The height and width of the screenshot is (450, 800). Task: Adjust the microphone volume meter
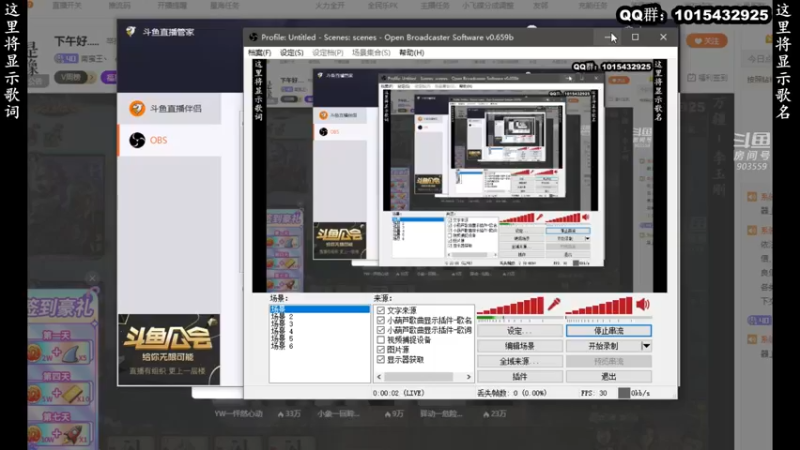(511, 306)
